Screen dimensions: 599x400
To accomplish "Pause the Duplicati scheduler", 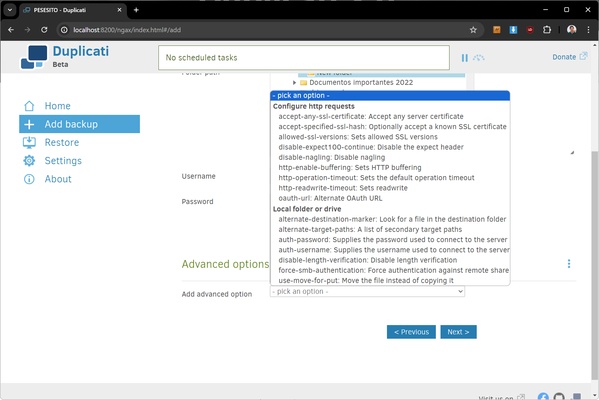I will [465, 58].
